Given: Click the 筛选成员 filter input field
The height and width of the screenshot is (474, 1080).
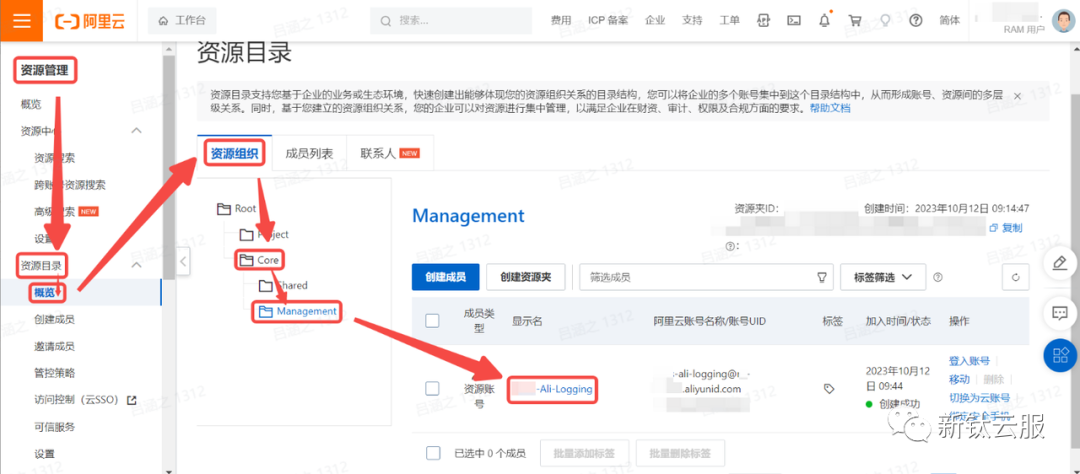Looking at the screenshot, I should pyautogui.click(x=698, y=277).
